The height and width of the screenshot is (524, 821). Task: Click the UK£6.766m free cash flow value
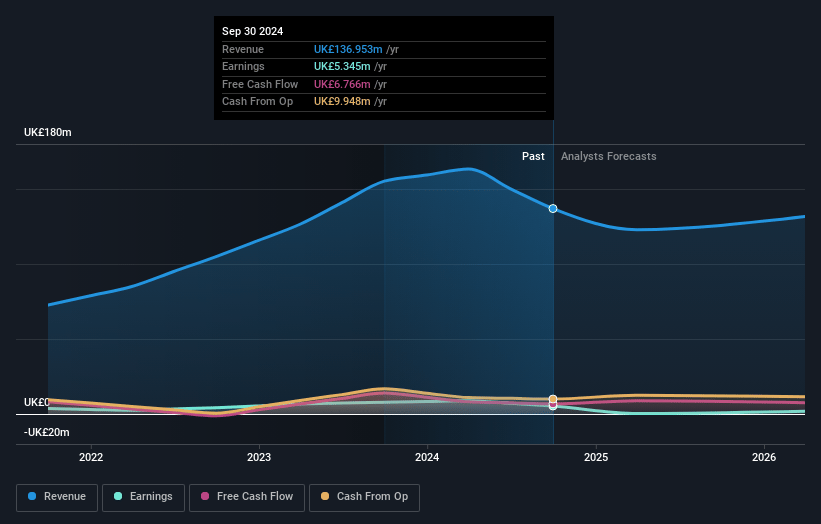(342, 84)
